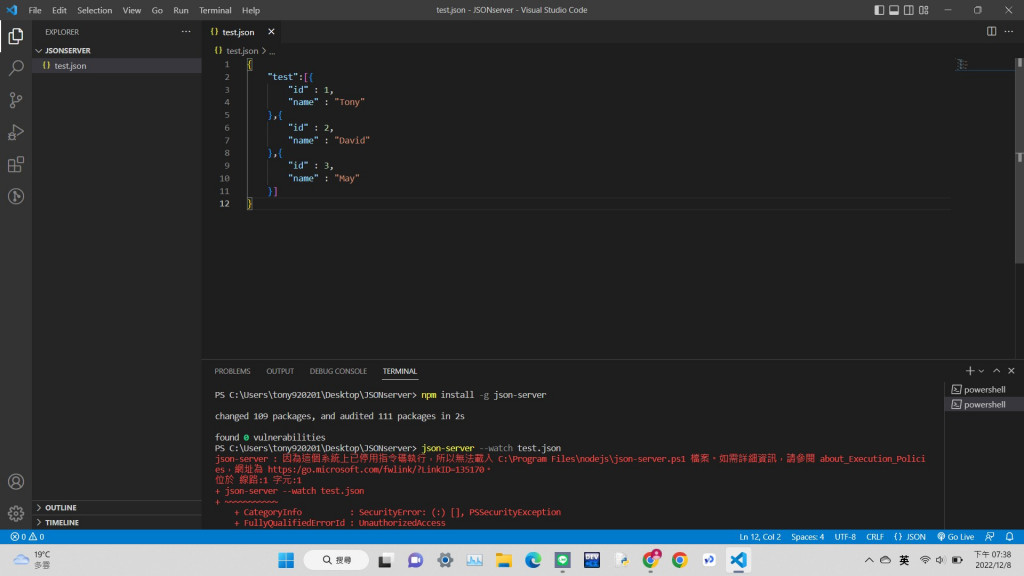Toggle the secondary side bar visibility
Viewport: 1024px width, 576px height.
click(911, 10)
